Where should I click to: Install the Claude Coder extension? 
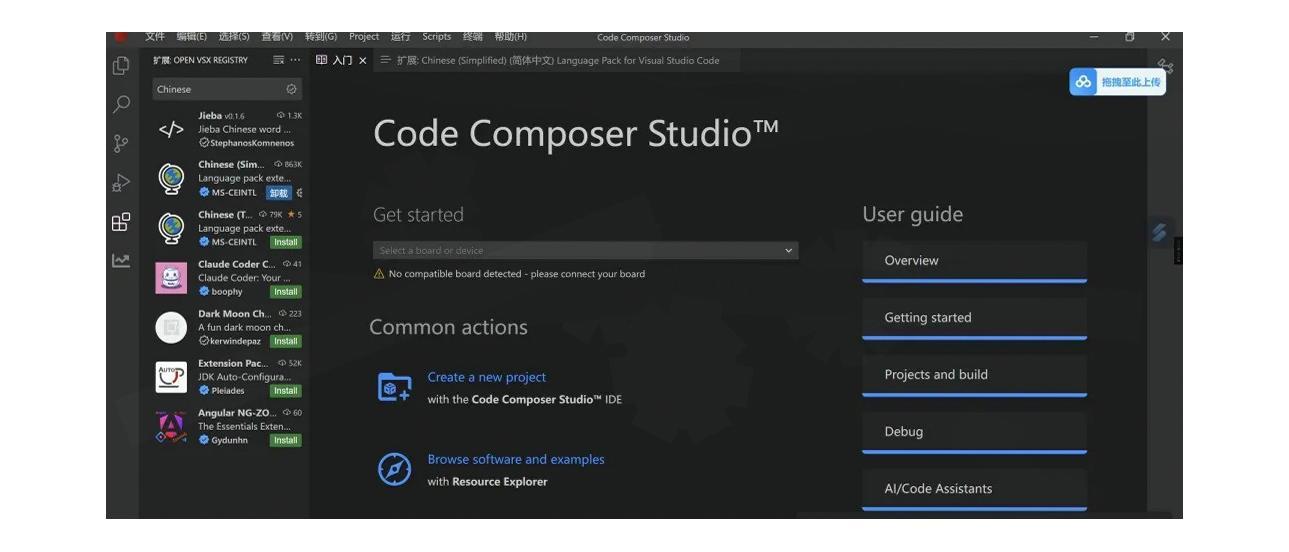(286, 292)
